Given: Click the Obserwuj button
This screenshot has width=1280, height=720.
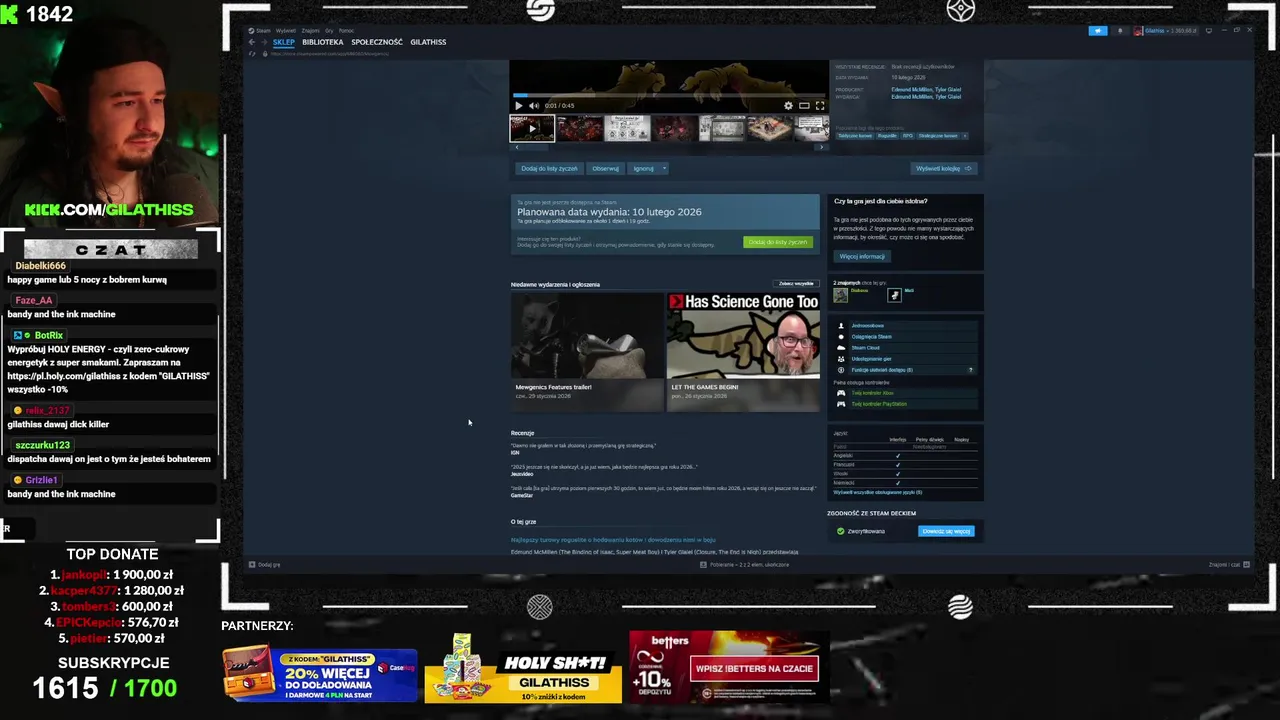Looking at the screenshot, I should click(x=605, y=168).
